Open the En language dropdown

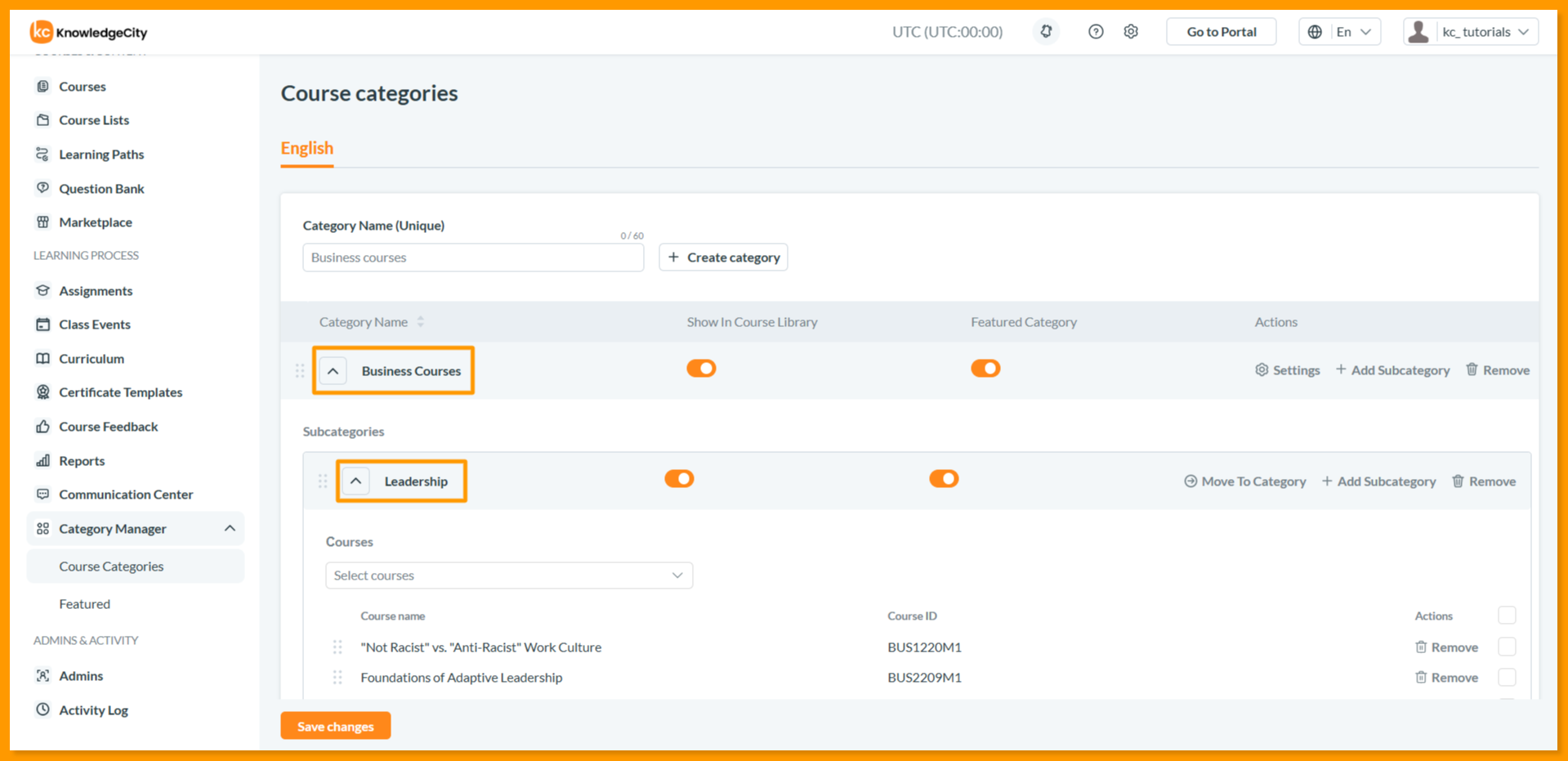tap(1340, 32)
